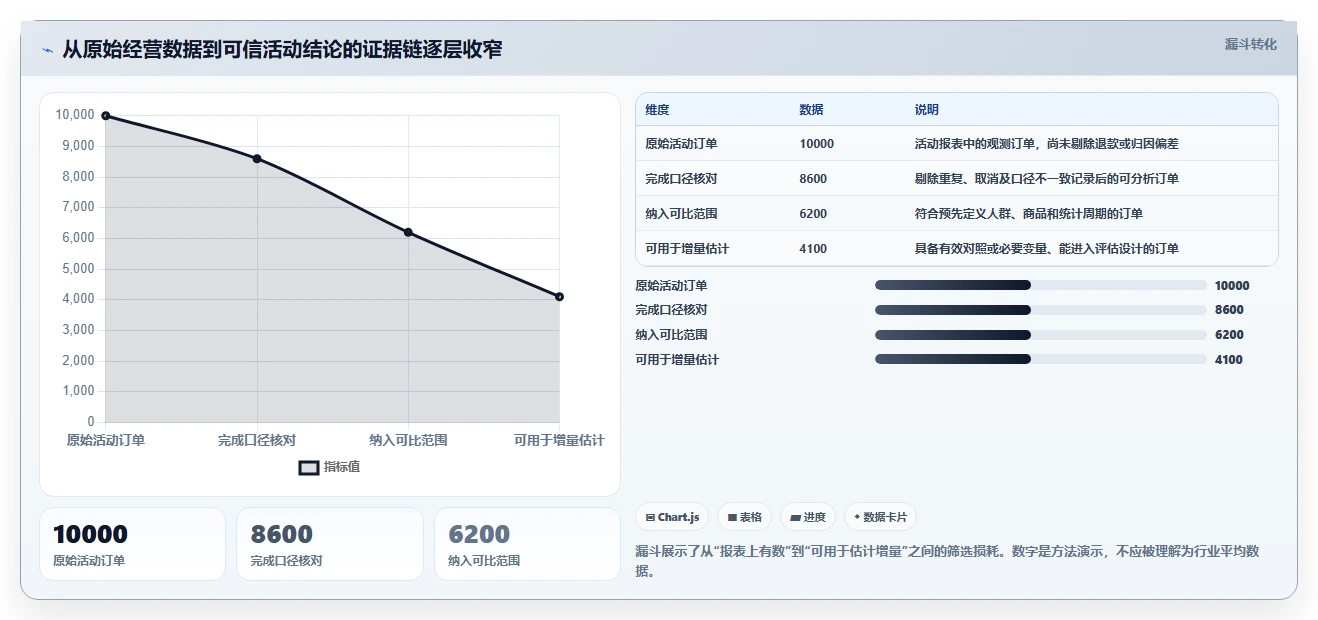Click the 可用于增量估计 progress bar
1318x620 pixels.
(1040, 359)
